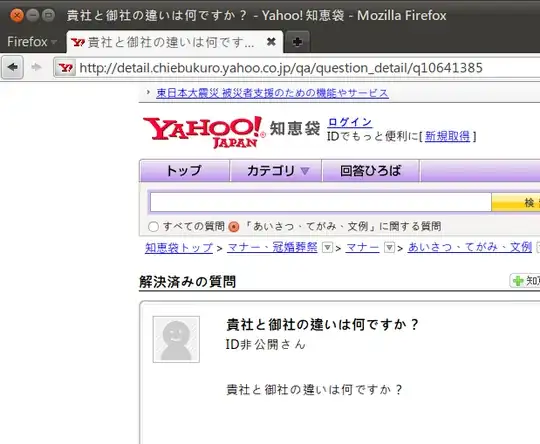
Task: Open the 回答ひろば tab
Action: point(371,171)
